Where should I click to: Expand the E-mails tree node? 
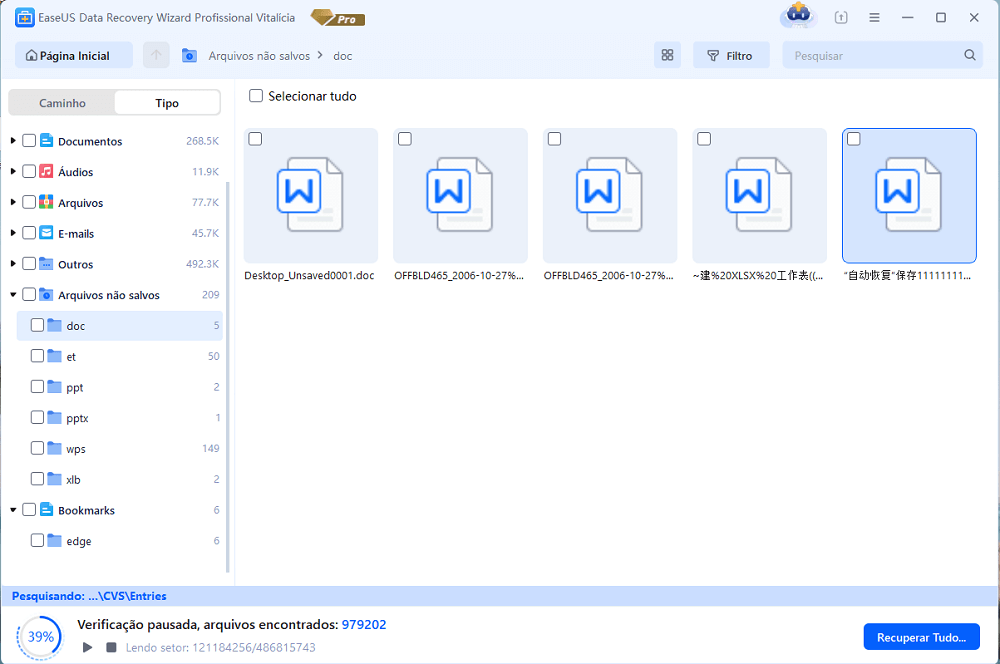point(13,232)
